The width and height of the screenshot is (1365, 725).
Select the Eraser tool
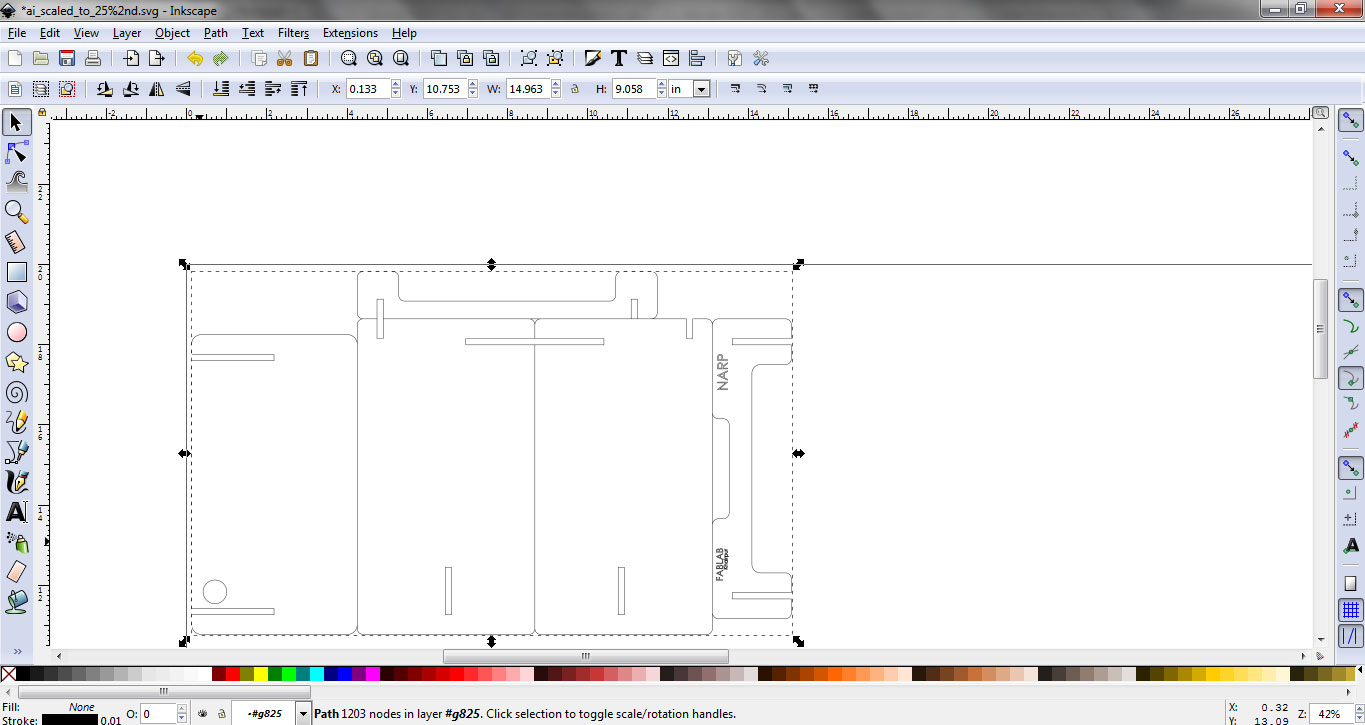coord(17,572)
